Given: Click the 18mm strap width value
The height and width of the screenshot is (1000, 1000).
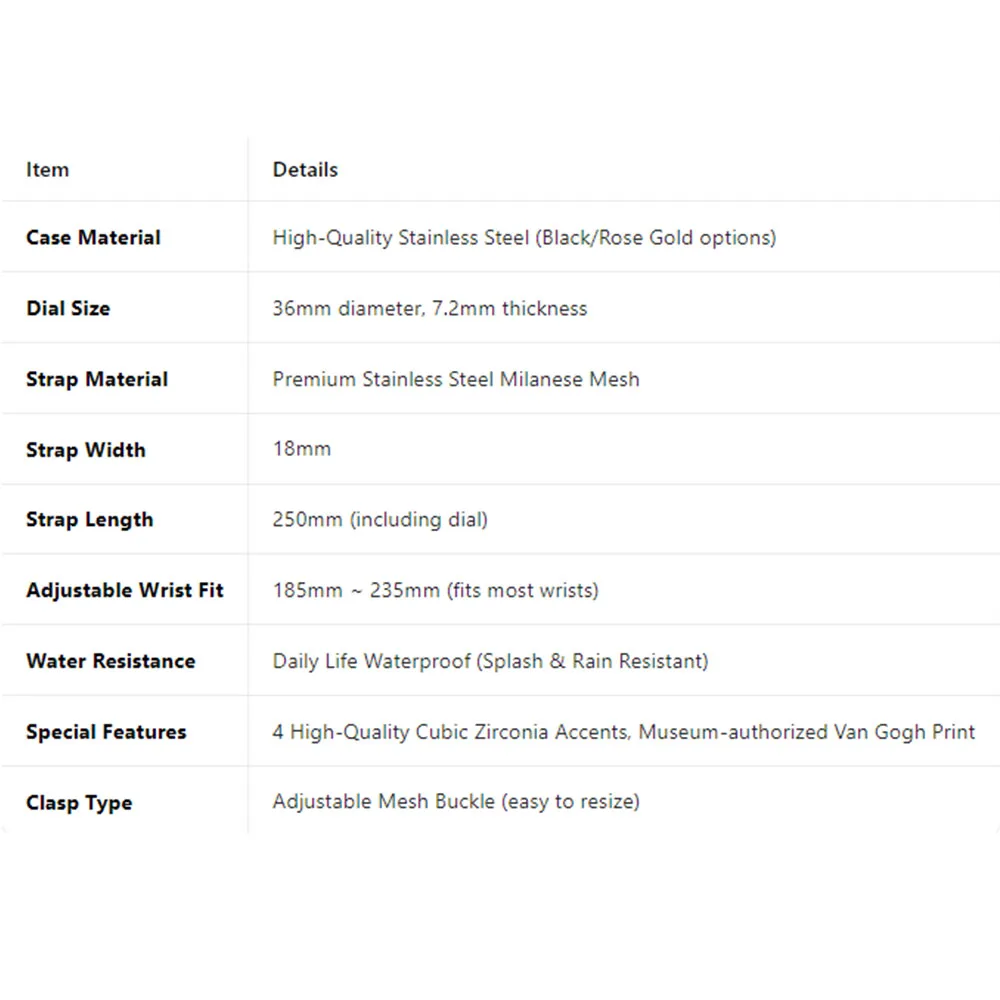Looking at the screenshot, I should [302, 449].
